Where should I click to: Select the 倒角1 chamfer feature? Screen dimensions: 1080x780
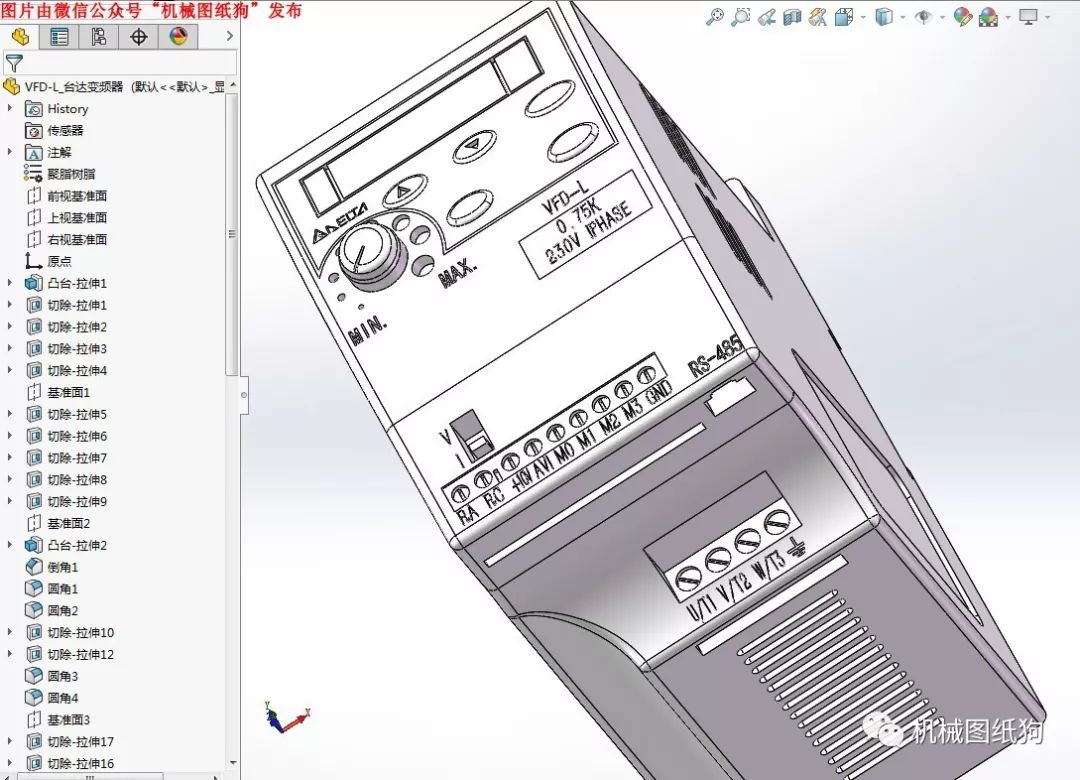(x=52, y=567)
